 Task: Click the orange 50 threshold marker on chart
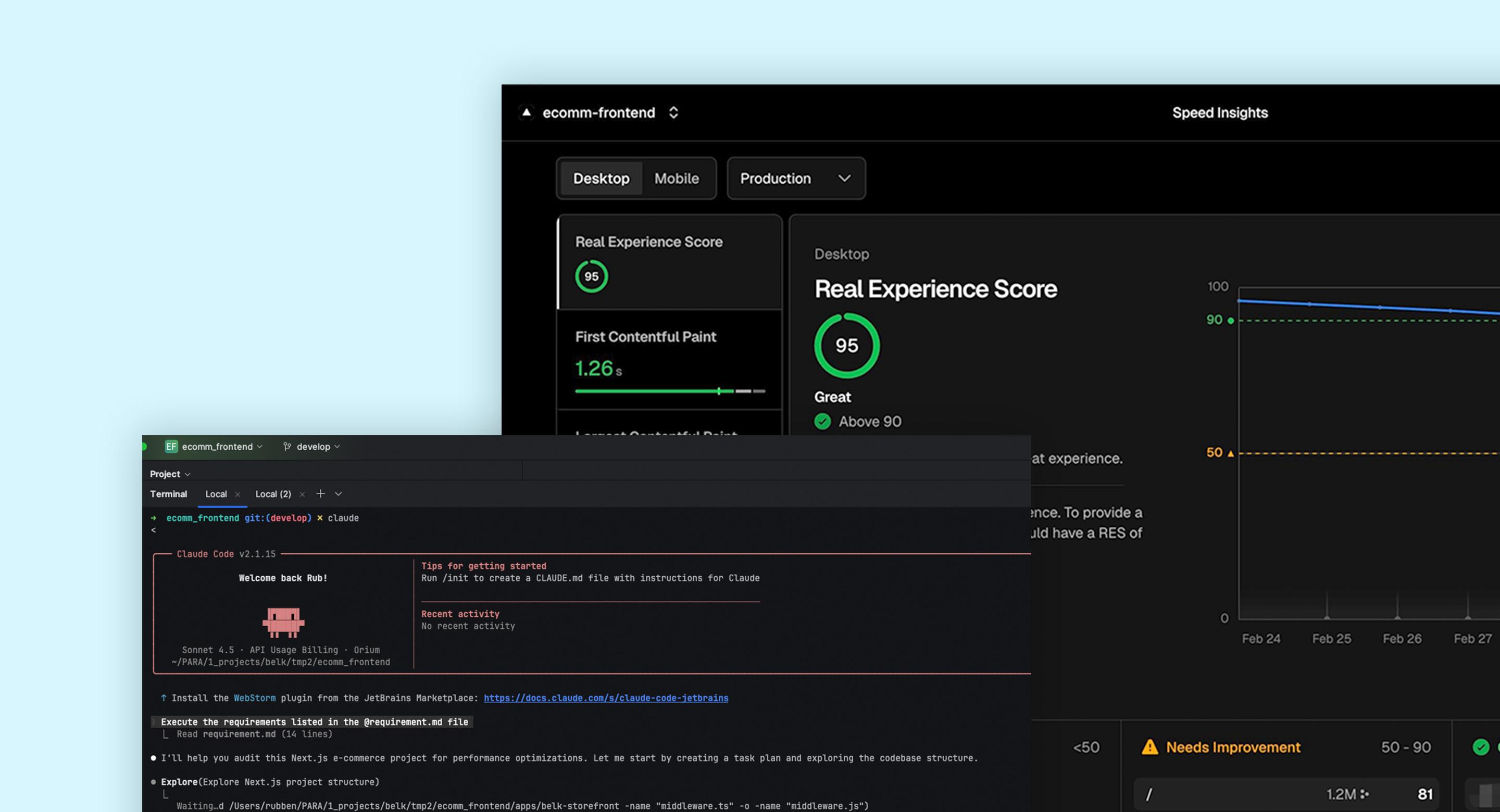(1230, 453)
